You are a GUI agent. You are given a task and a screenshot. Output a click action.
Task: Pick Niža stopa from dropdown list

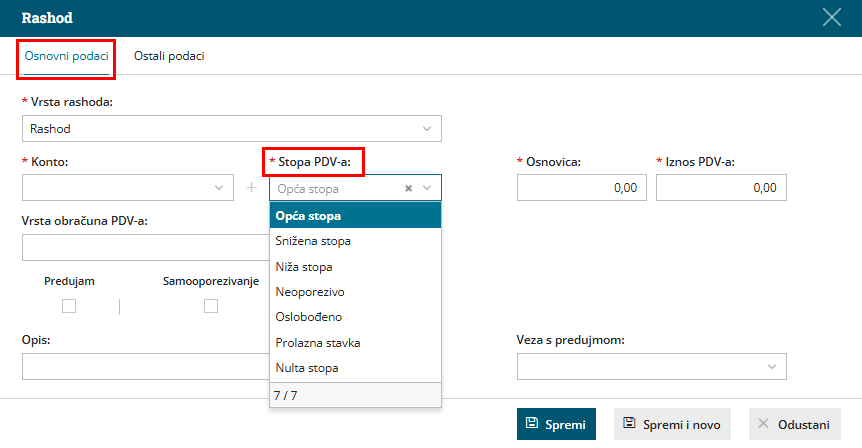355,267
